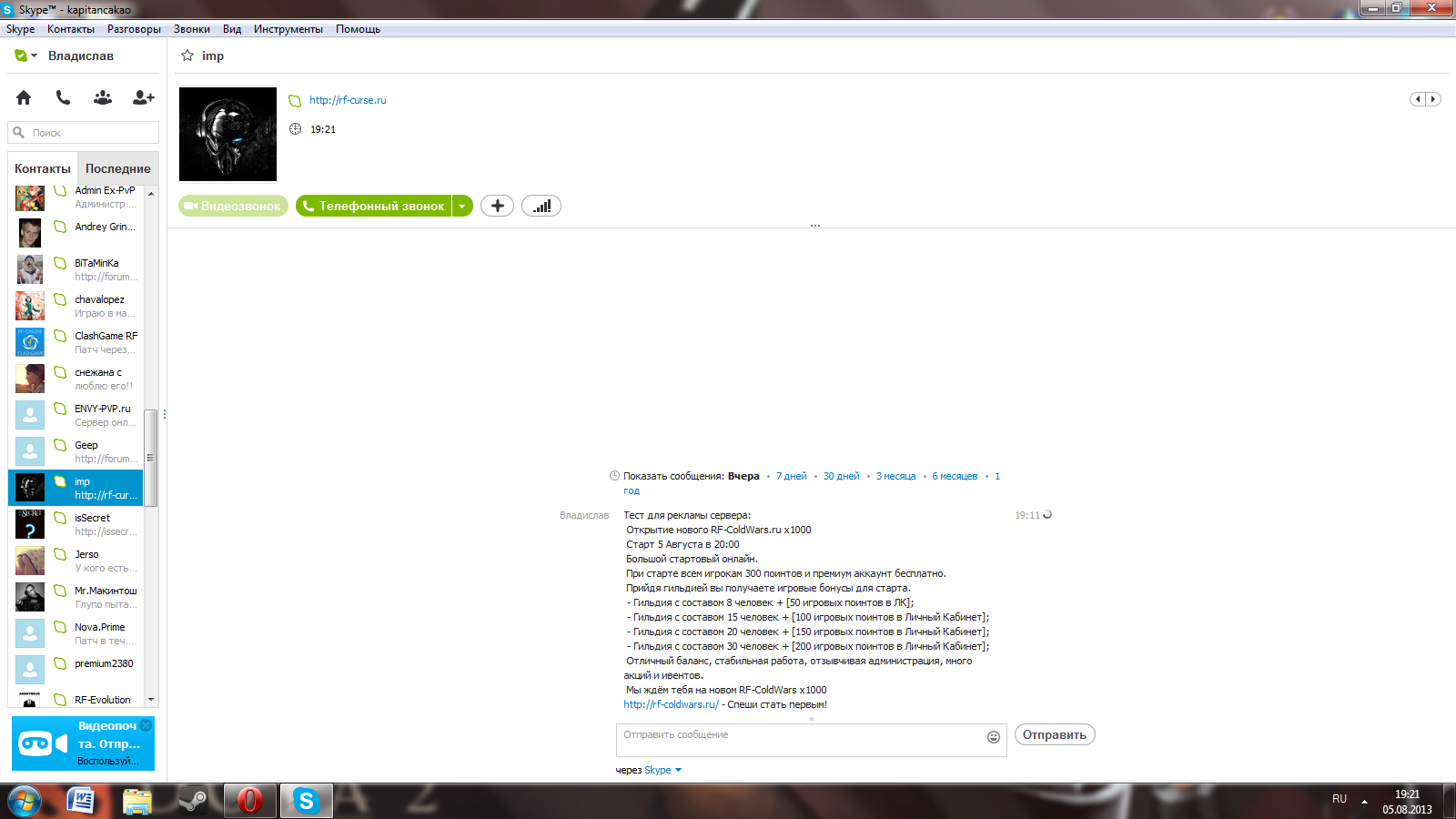Open Windows Explorer from the taskbar

point(137,801)
